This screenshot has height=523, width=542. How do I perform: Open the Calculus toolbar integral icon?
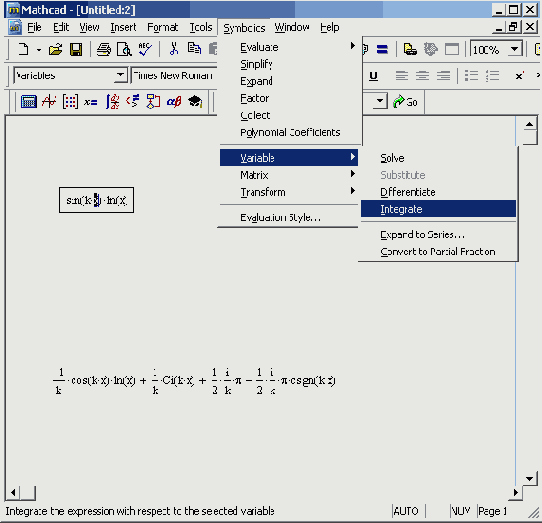(x=113, y=102)
